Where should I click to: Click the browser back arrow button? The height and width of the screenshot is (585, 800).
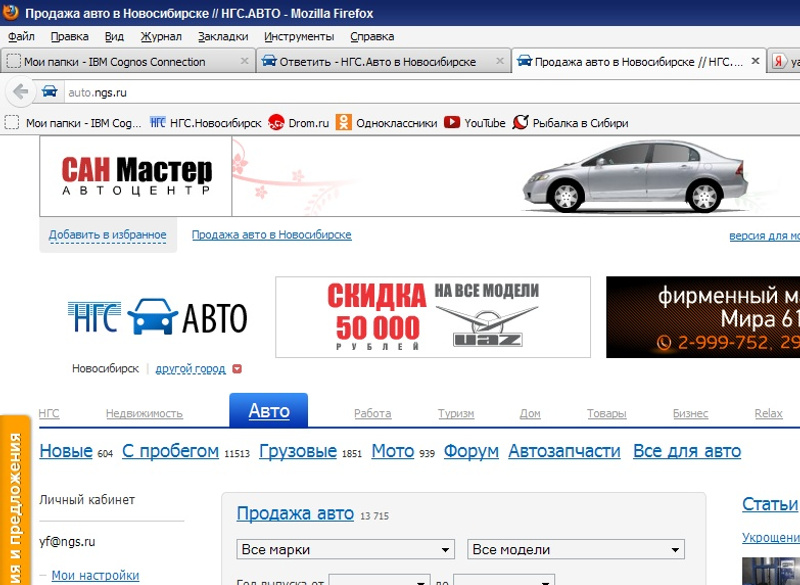[x=20, y=92]
